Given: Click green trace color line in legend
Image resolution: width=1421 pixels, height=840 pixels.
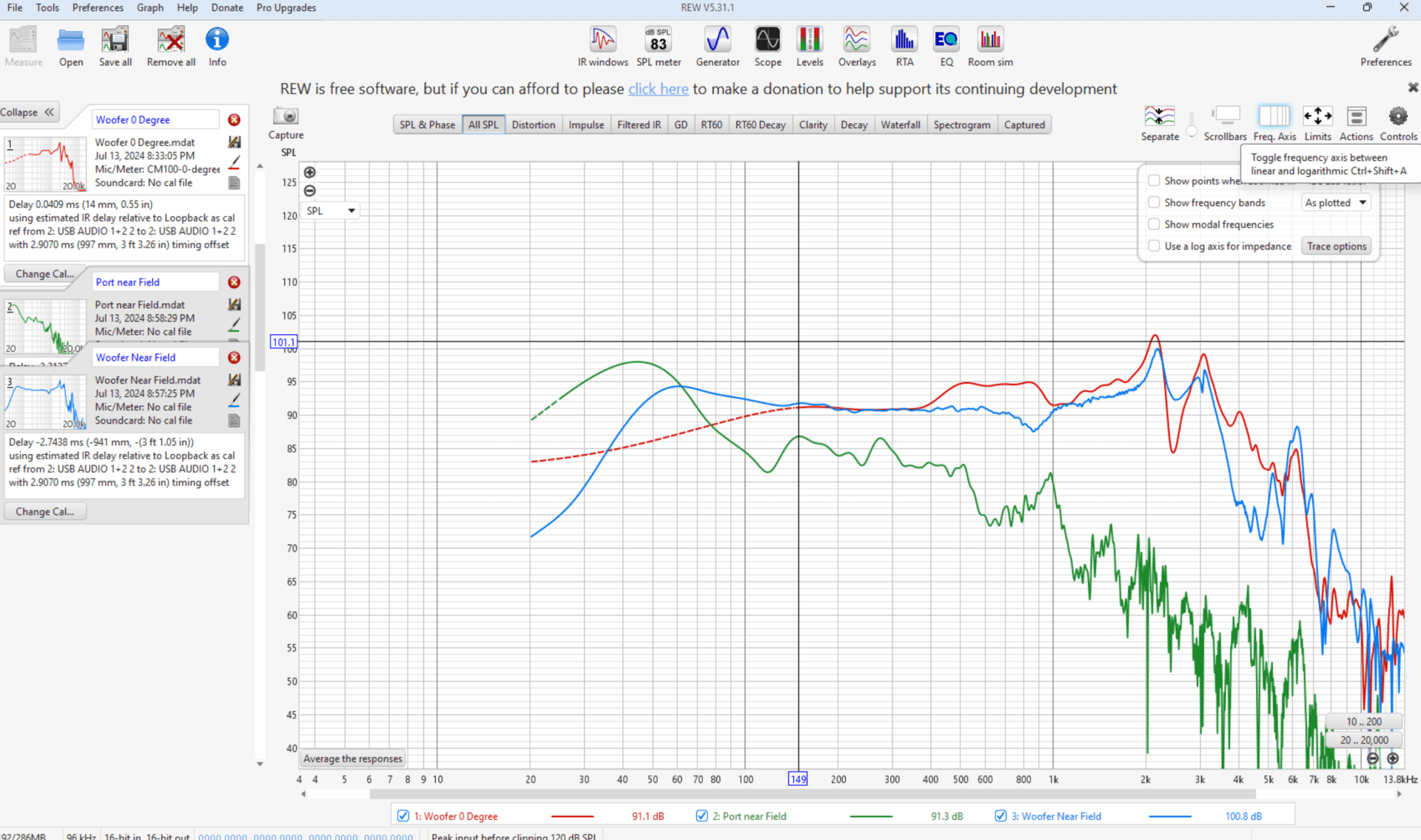Looking at the screenshot, I should [x=871, y=816].
